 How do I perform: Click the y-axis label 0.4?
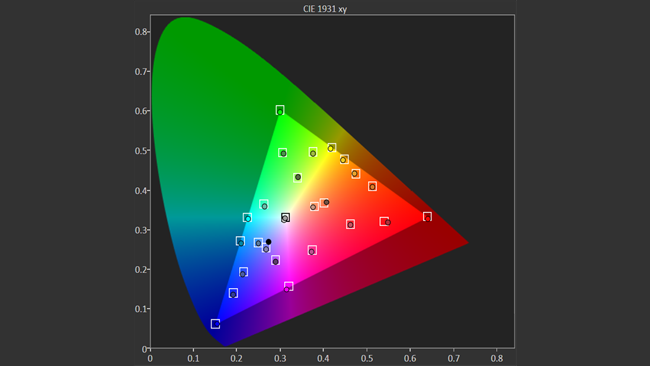141,190
